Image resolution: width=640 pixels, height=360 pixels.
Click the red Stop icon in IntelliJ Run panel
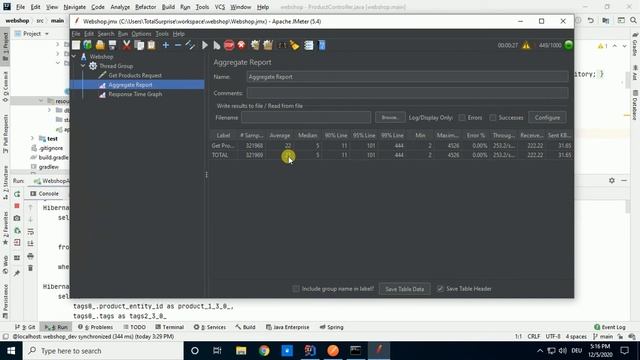pos(17,206)
